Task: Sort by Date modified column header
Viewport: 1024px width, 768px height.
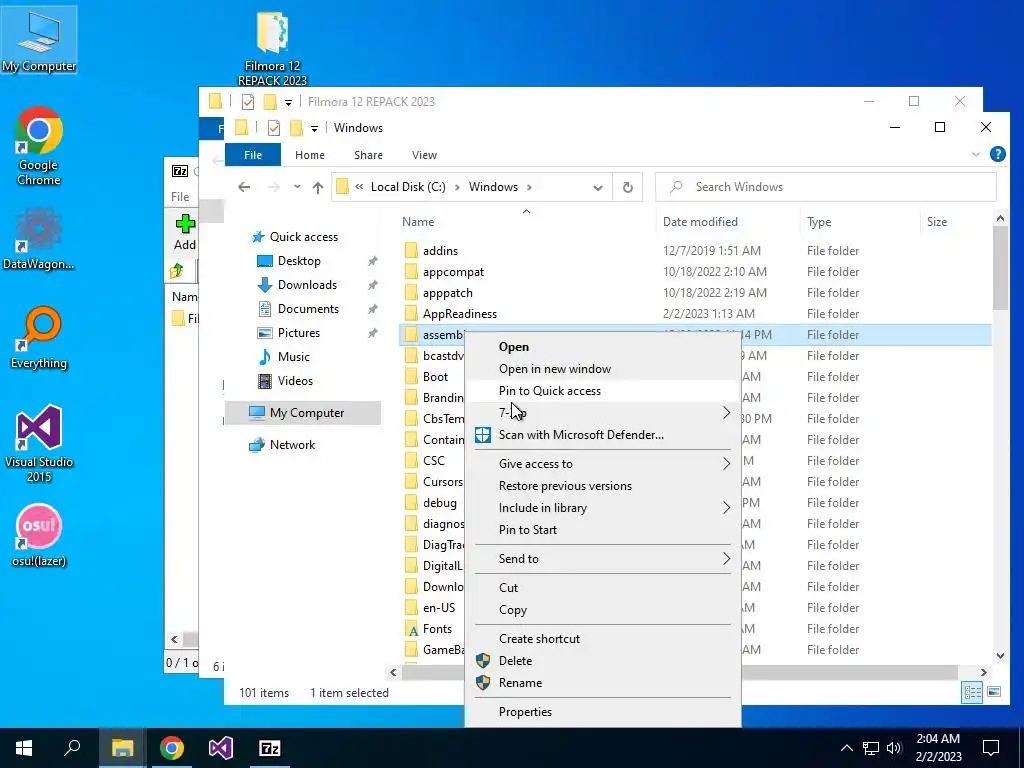Action: [x=700, y=222]
